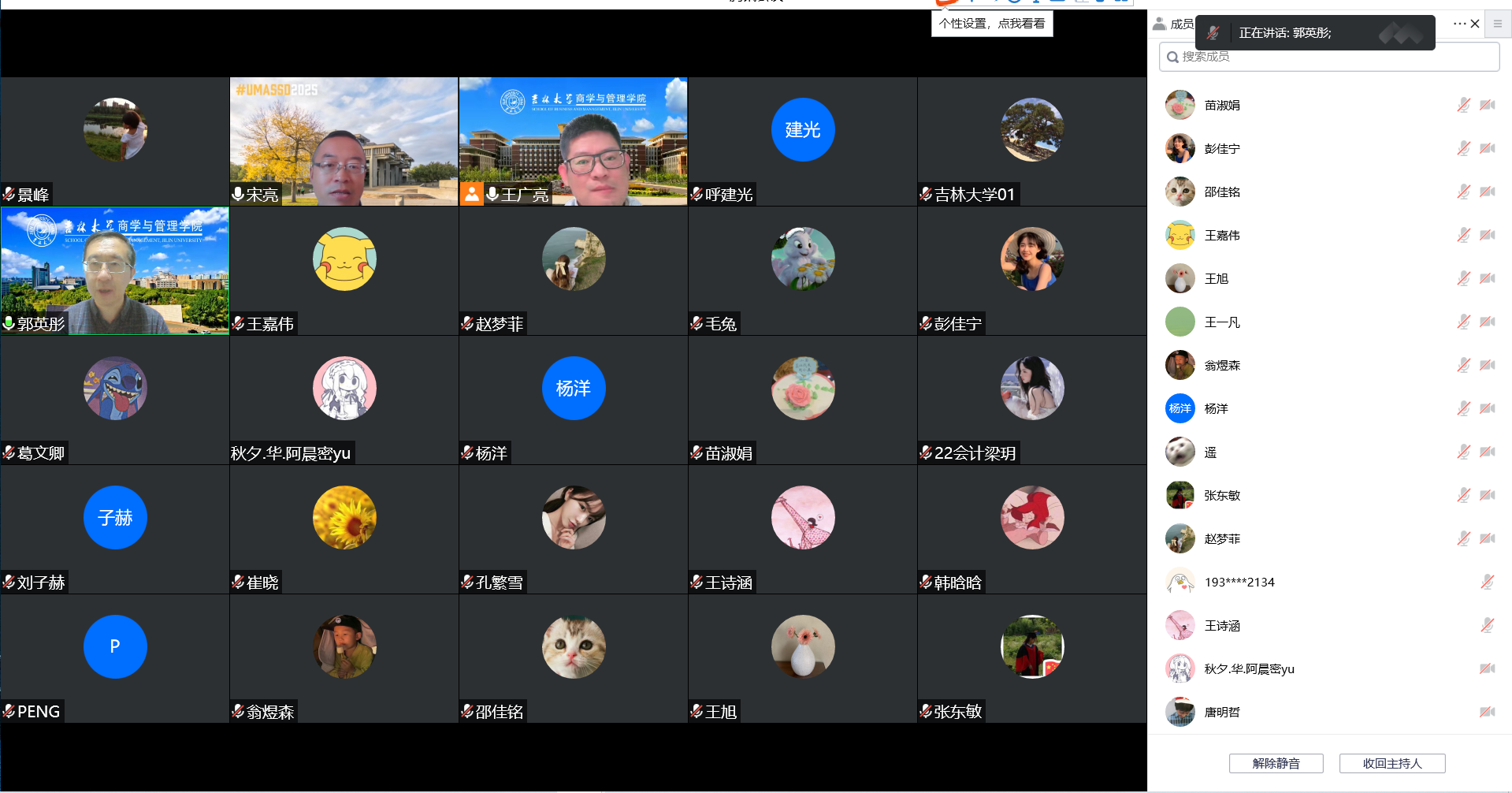1512x793 pixels.
Task: Click the magnifier icon in member search box
Action: [1172, 57]
